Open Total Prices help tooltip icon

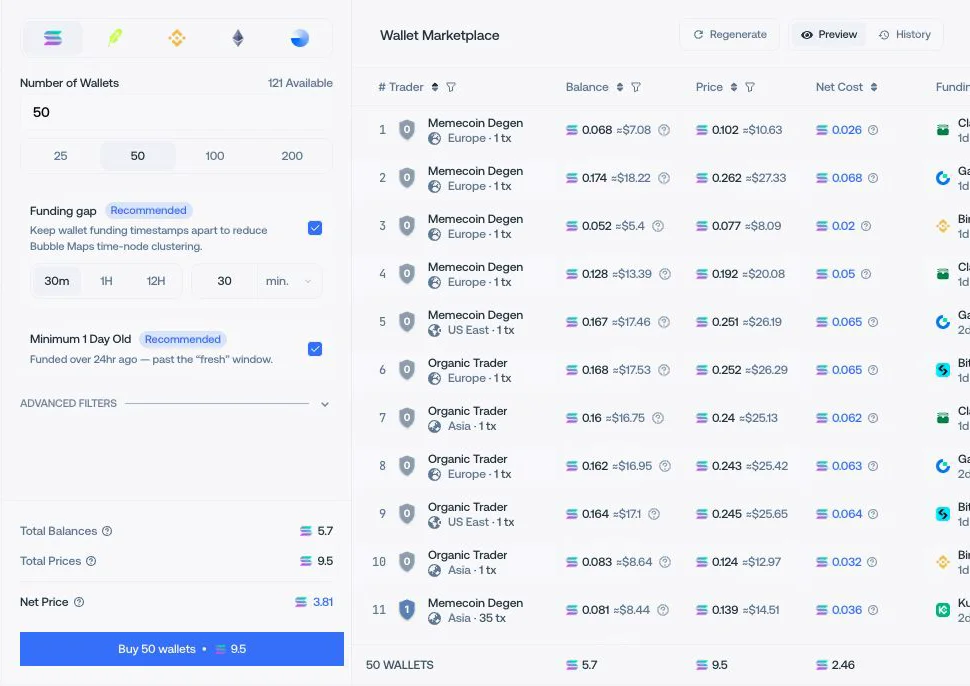point(91,561)
